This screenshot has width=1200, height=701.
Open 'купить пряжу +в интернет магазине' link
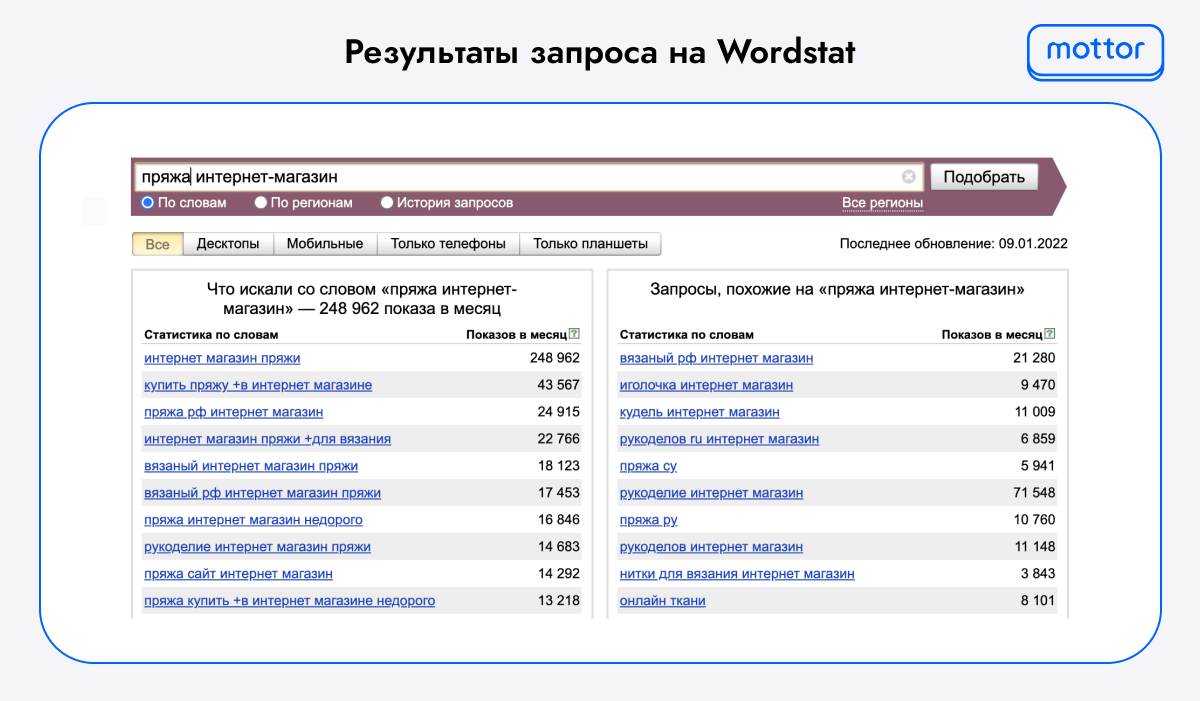click(x=258, y=385)
